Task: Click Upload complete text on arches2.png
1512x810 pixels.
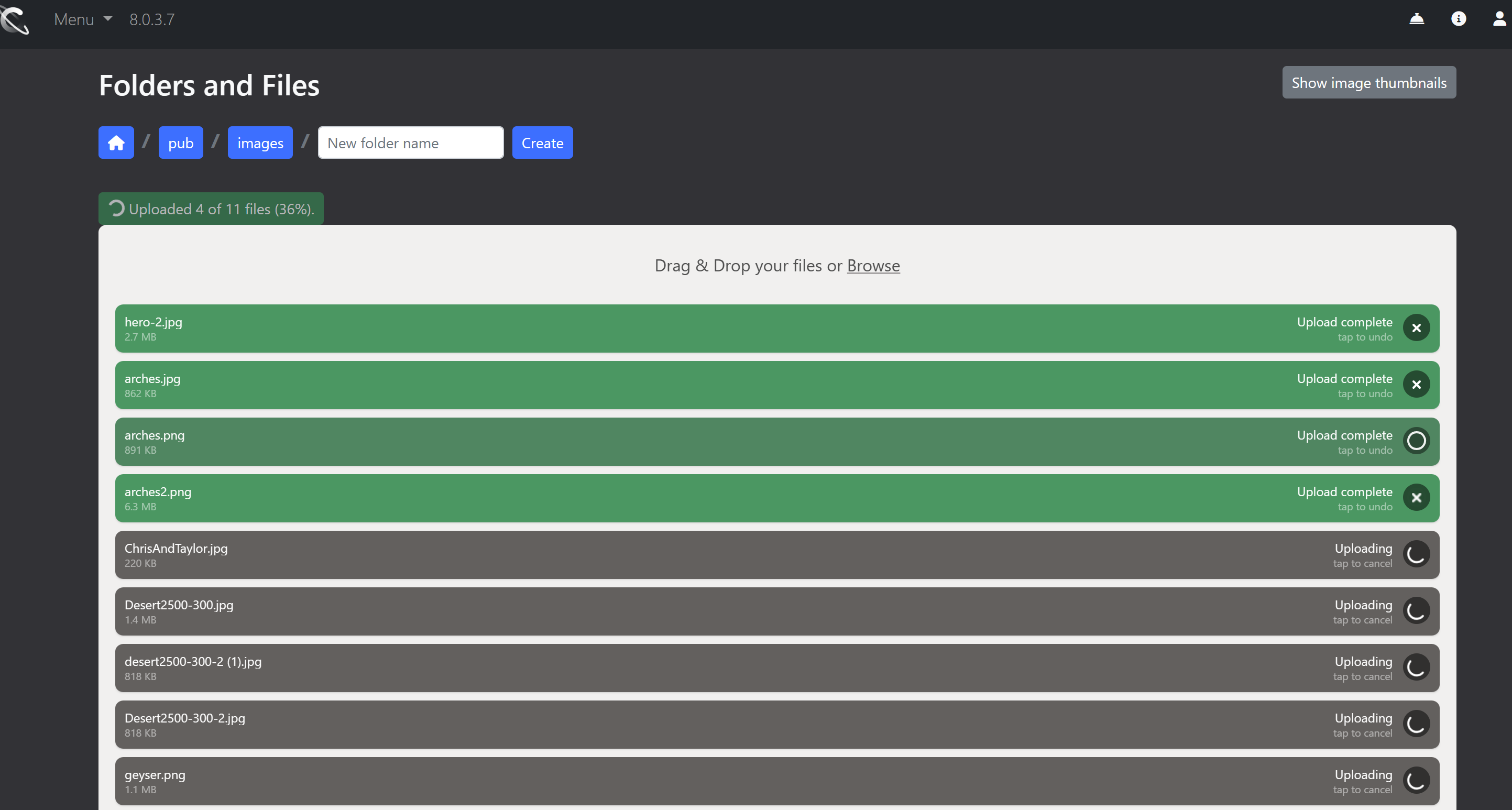Action: pyautogui.click(x=1344, y=491)
